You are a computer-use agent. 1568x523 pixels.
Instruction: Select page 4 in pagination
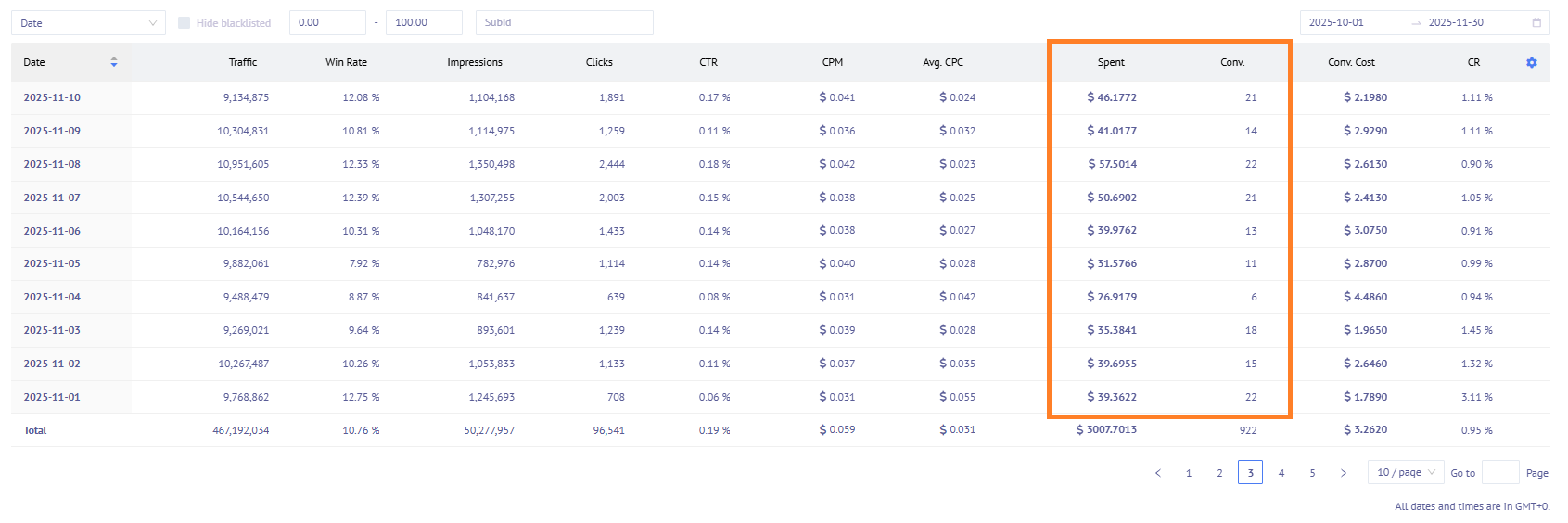[x=1281, y=473]
